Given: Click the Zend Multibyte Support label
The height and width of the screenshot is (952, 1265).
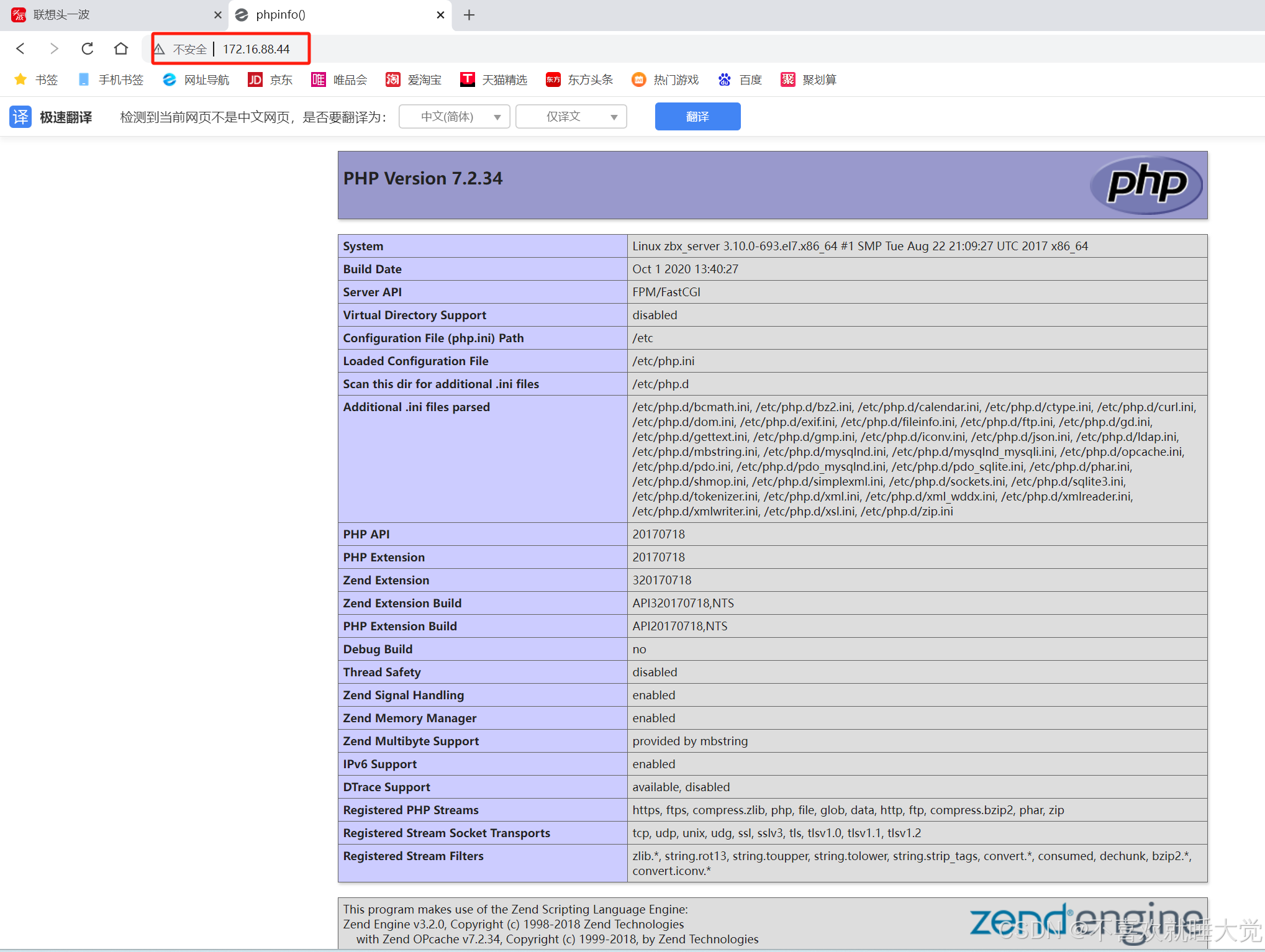Looking at the screenshot, I should click(410, 741).
